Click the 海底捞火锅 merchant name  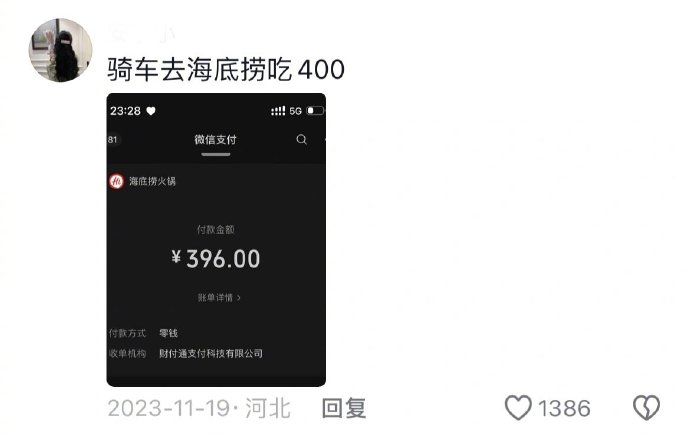click(152, 181)
